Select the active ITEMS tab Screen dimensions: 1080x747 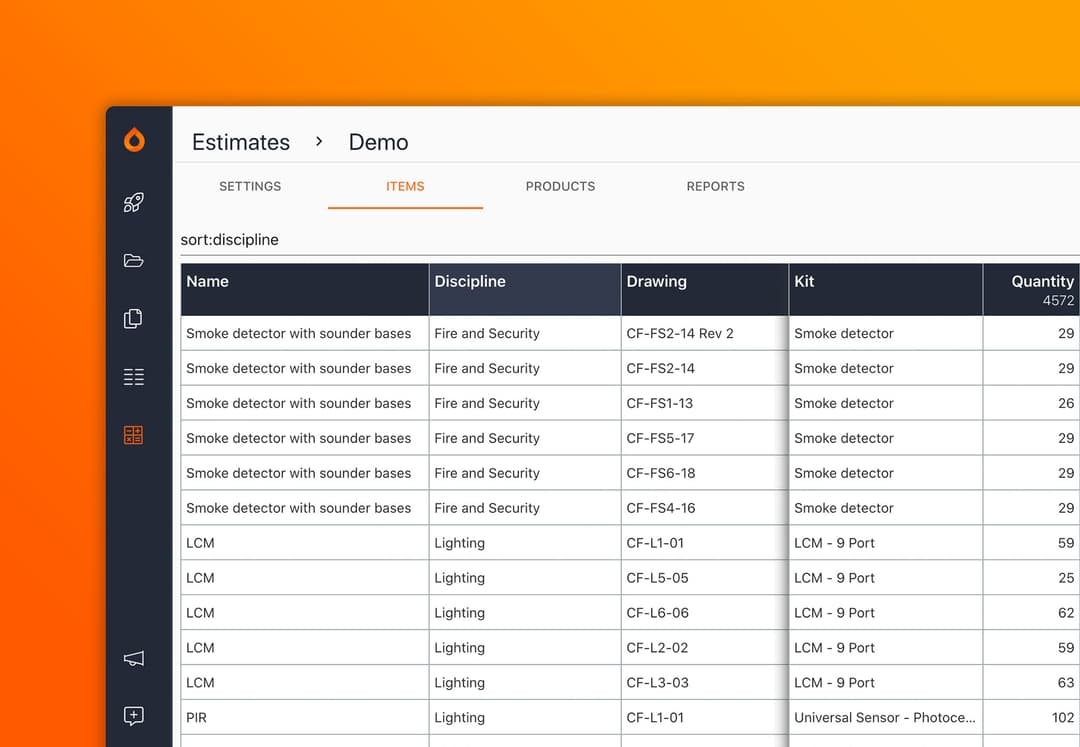pos(405,186)
